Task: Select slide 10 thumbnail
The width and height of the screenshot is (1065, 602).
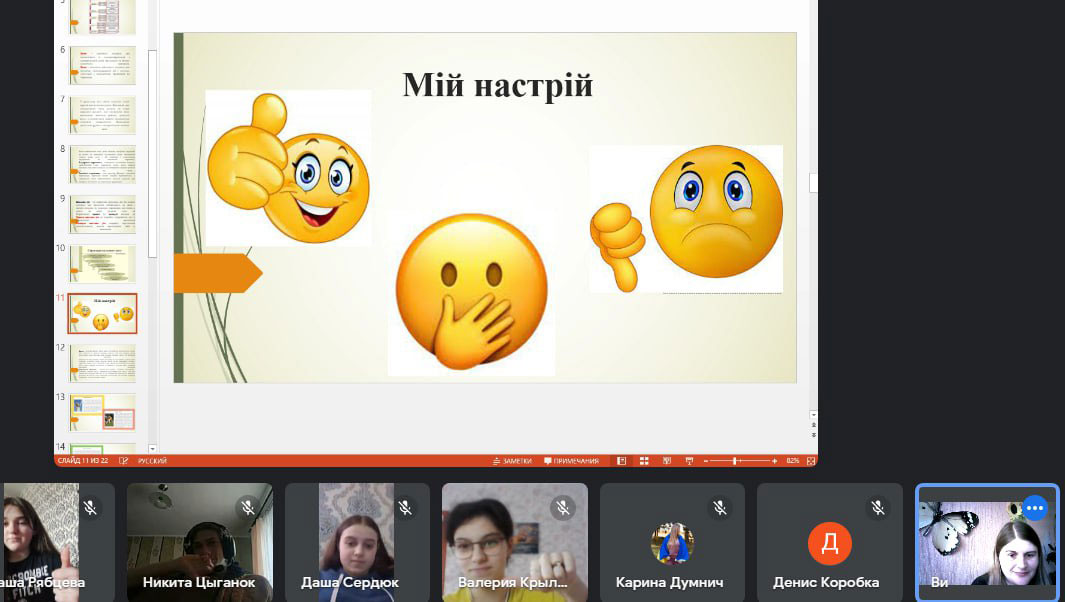Action: pyautogui.click(x=103, y=264)
